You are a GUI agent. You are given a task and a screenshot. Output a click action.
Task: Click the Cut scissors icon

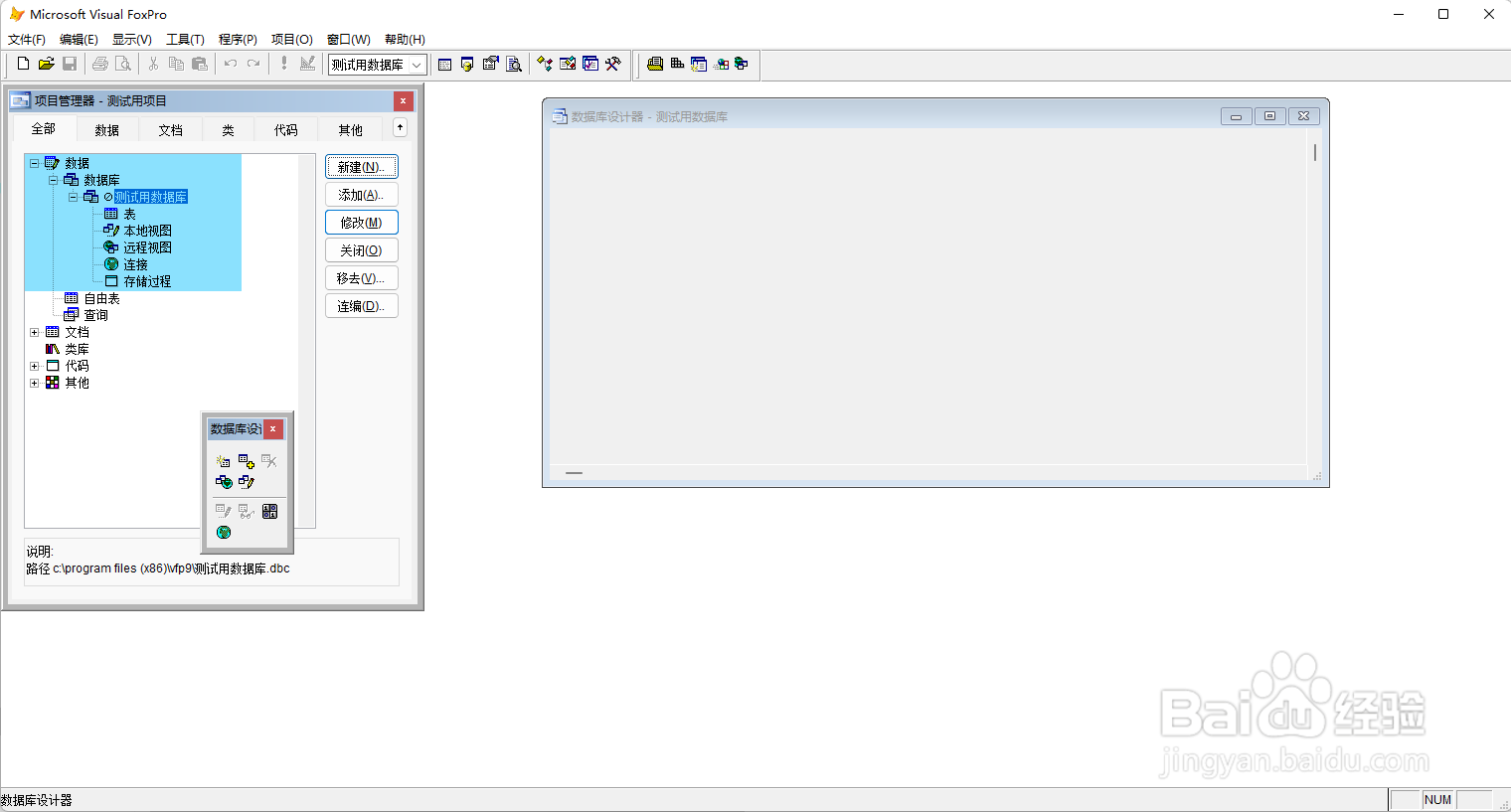153,64
